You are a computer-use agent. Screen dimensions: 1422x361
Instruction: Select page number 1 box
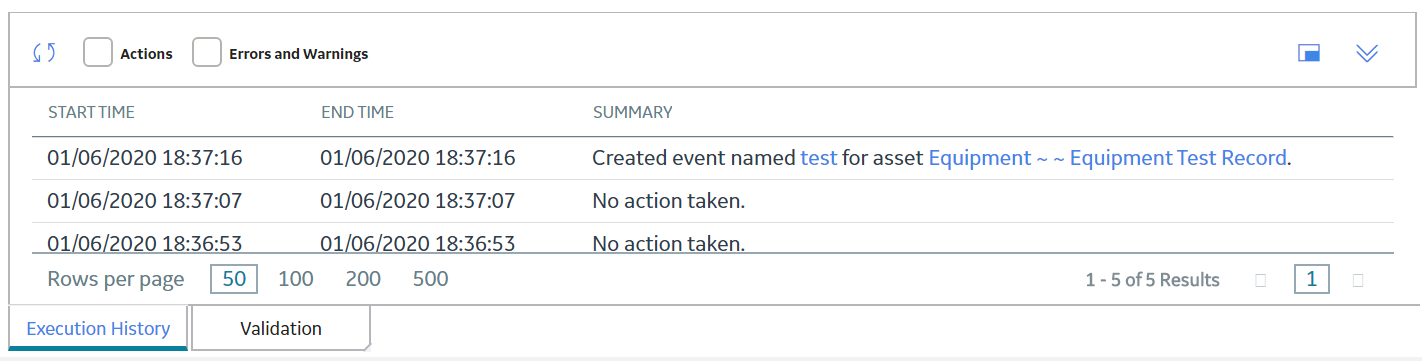tap(1311, 279)
